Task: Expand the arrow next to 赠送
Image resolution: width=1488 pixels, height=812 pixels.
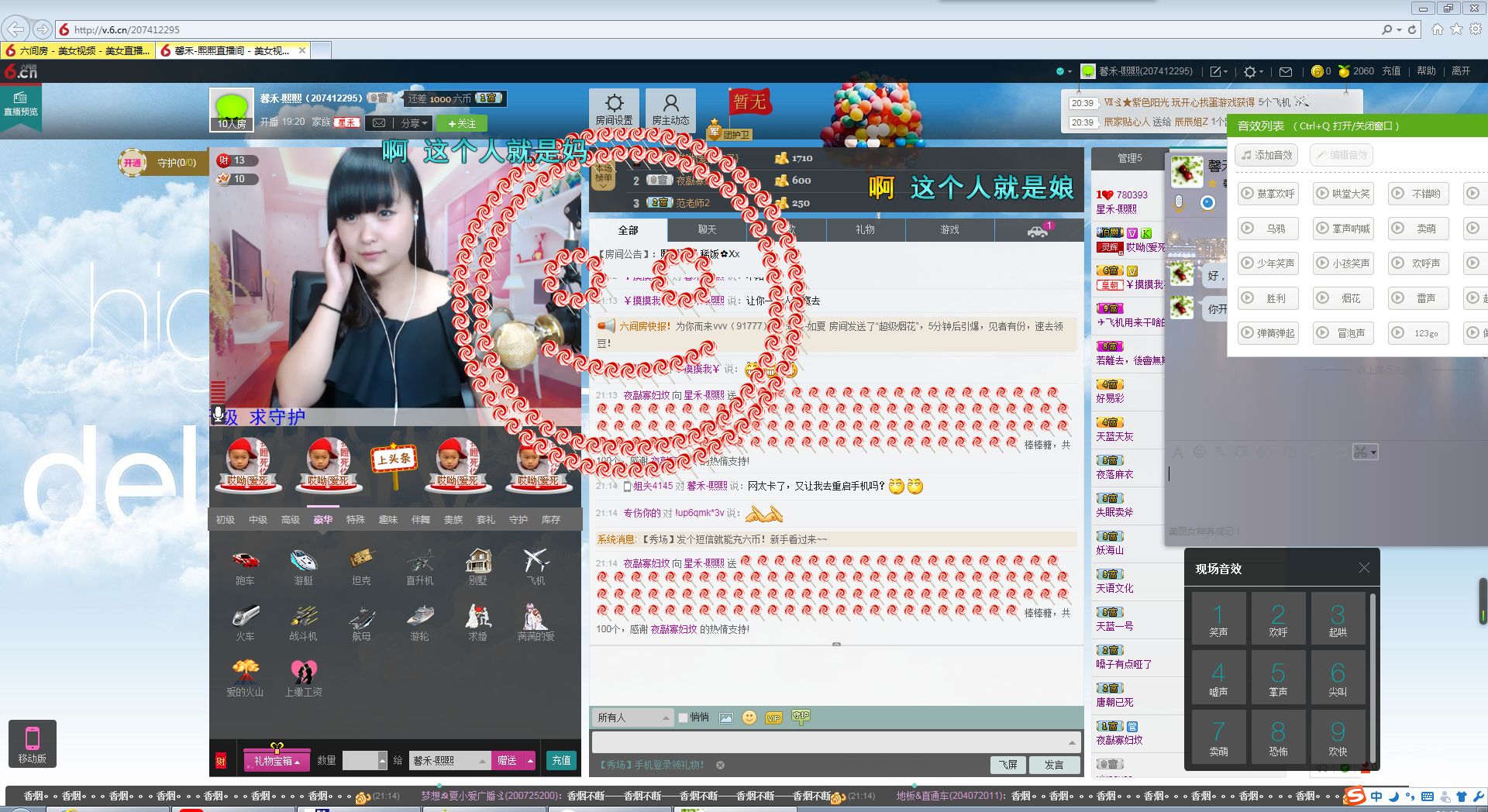Action: pos(530,761)
